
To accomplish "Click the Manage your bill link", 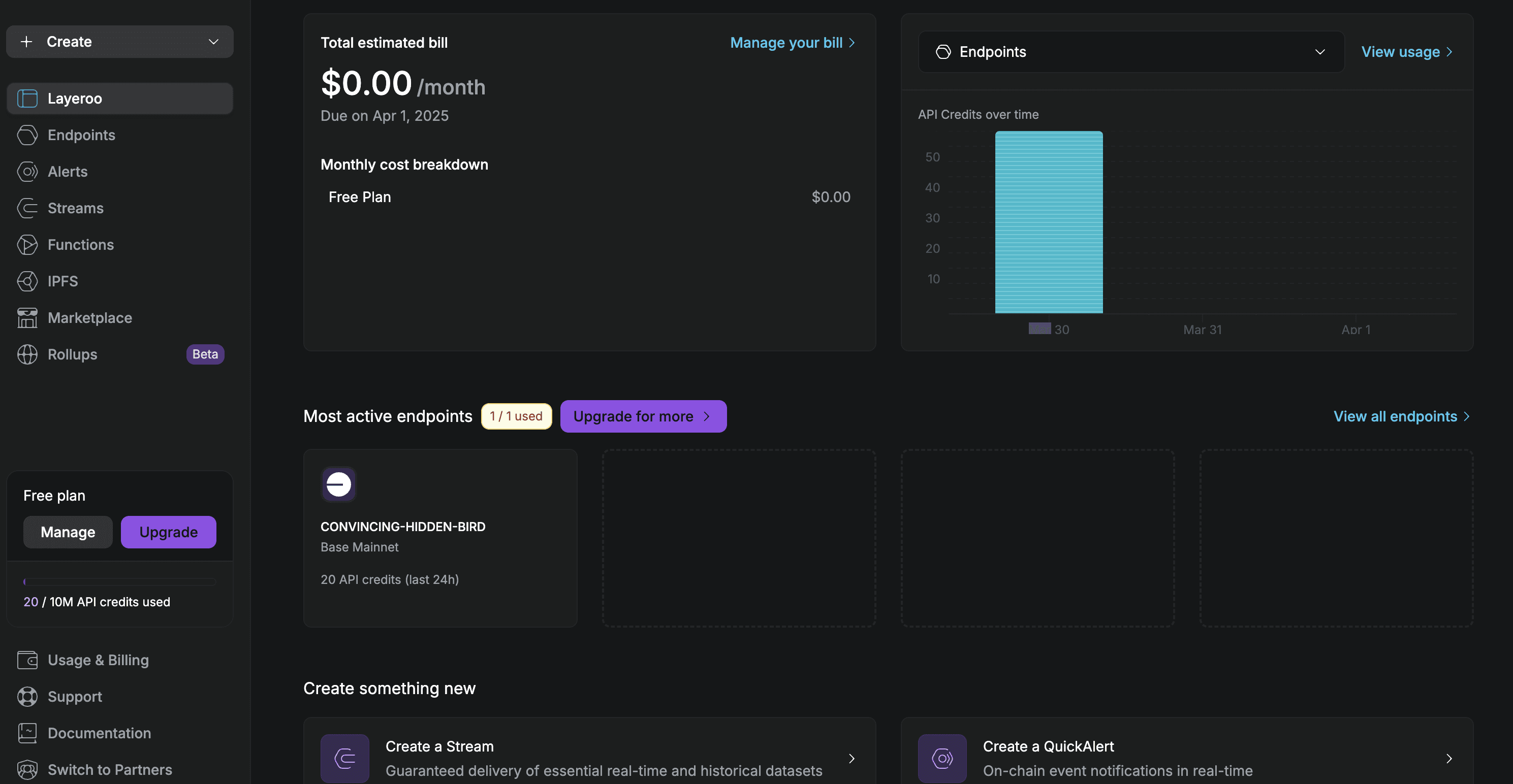I will click(x=793, y=42).
